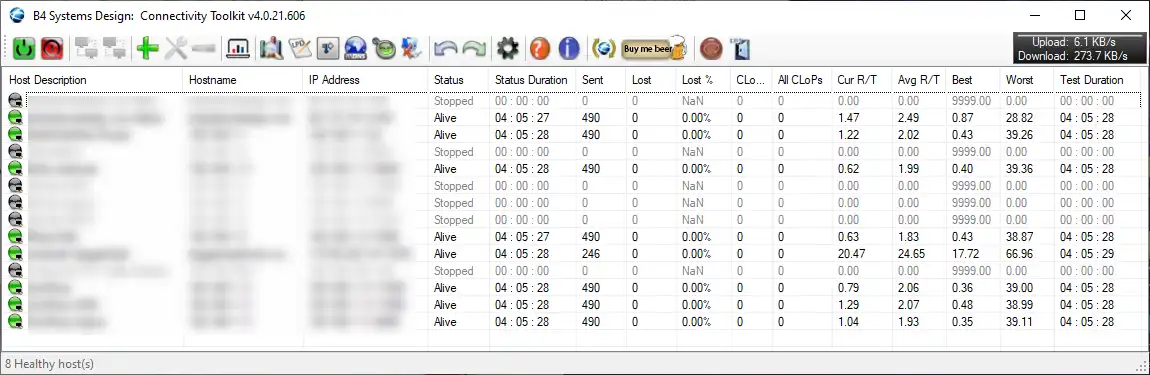Click host icon of row with worst 39.11
This screenshot has height=375, width=1150.
(x=15, y=321)
